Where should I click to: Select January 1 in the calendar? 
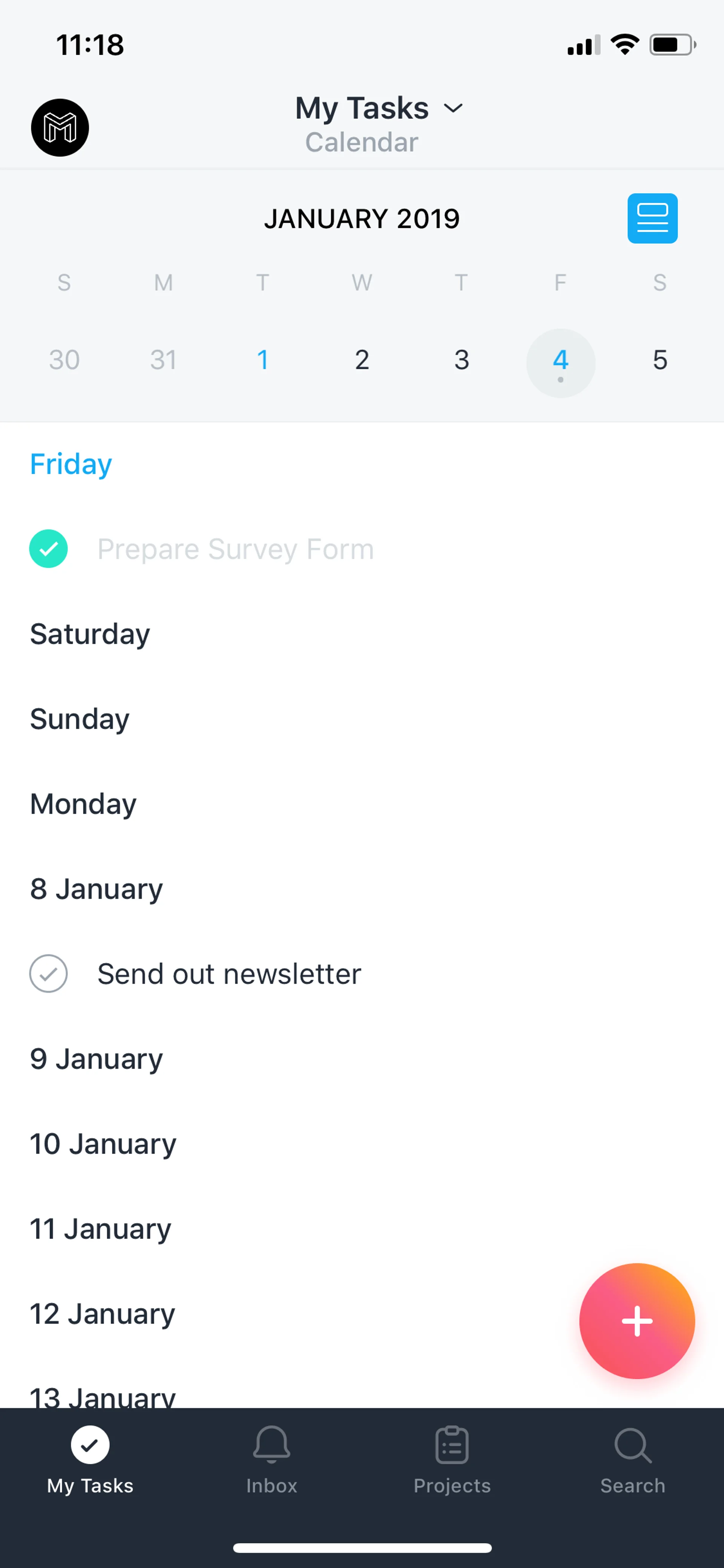coord(263,360)
